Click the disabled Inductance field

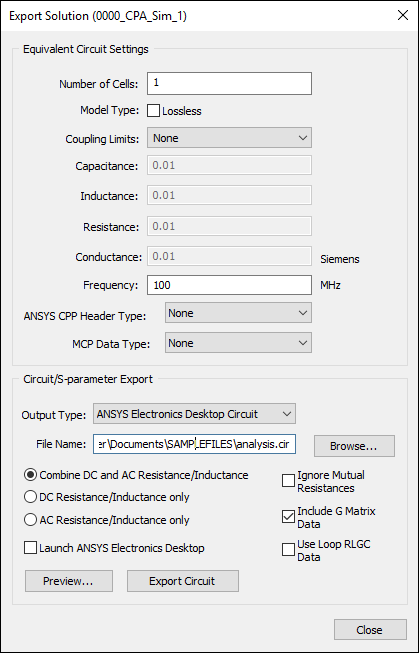pos(229,195)
